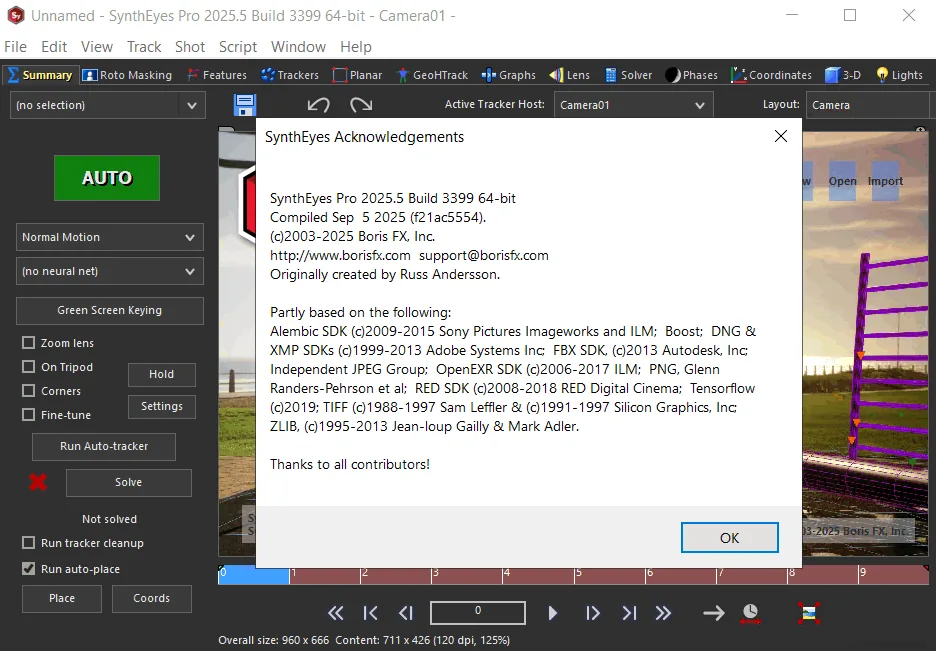Expand the Normal Motion dropdown

point(110,237)
